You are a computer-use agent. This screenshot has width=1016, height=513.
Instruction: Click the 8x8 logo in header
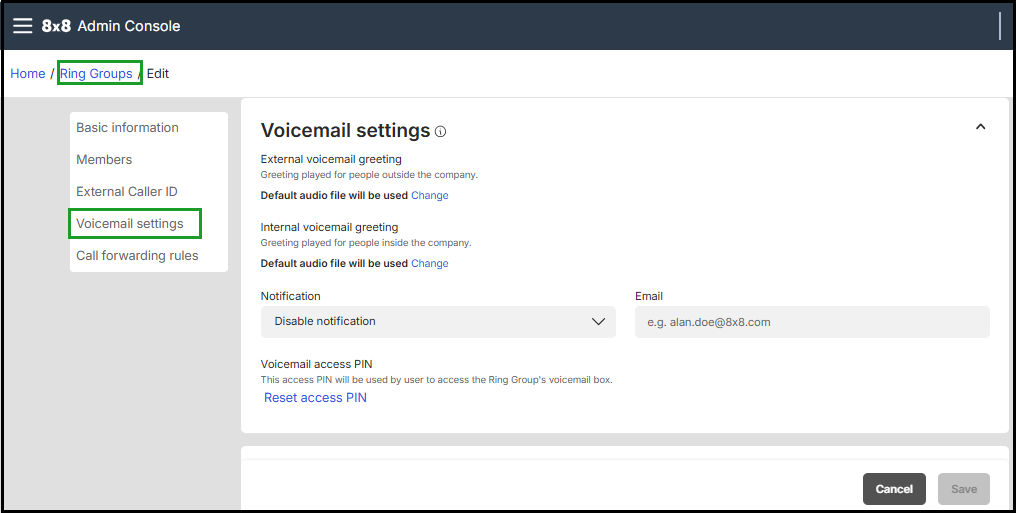click(56, 26)
